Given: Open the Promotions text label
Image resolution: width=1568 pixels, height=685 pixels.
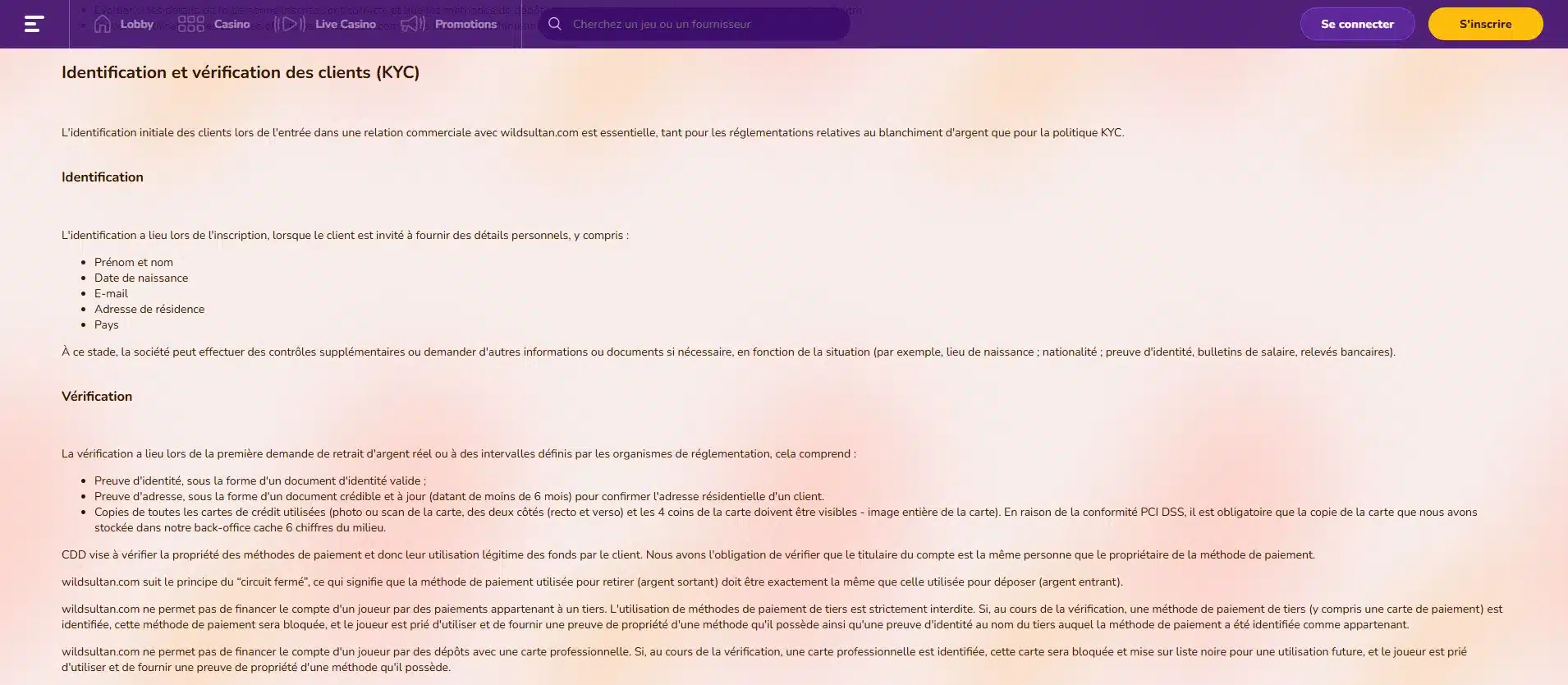Looking at the screenshot, I should (465, 24).
